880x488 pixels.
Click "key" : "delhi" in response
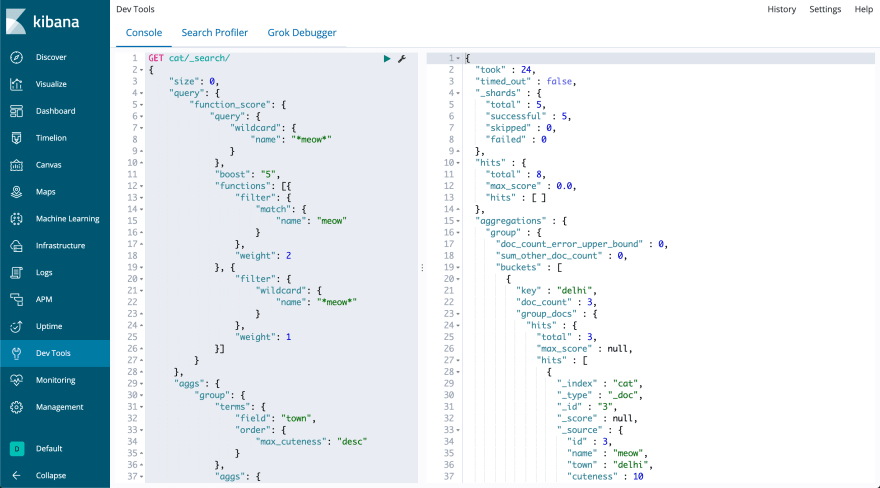tap(556, 291)
